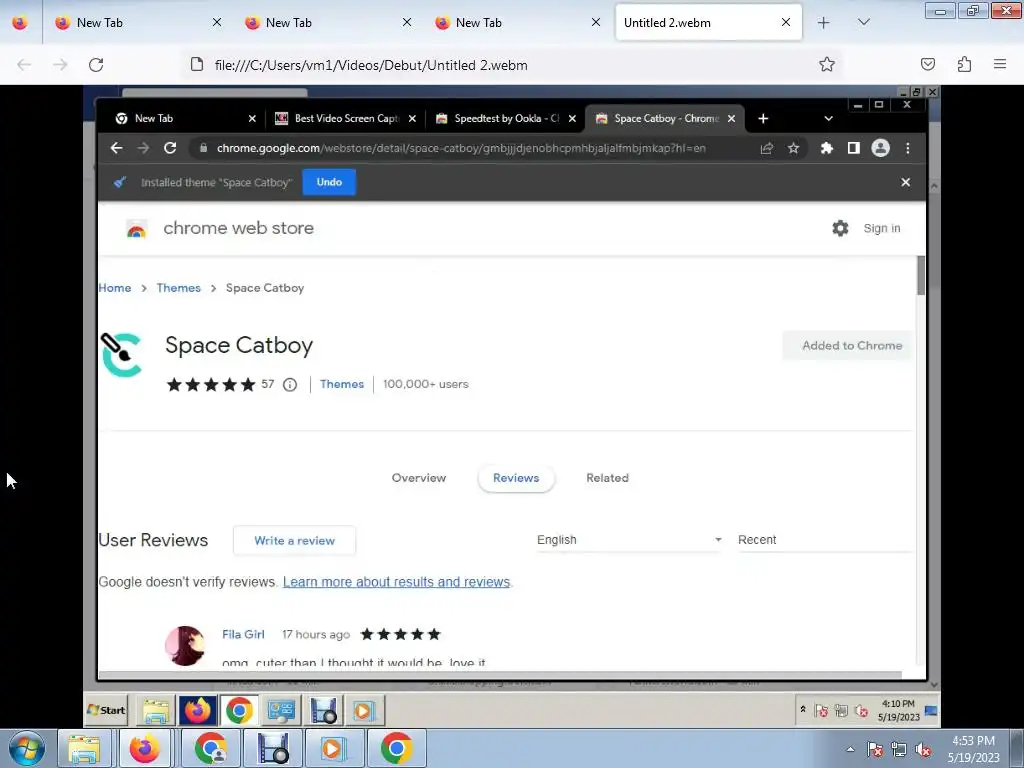
Task: Bookmark this page with Firefox star
Action: pyautogui.click(x=827, y=64)
